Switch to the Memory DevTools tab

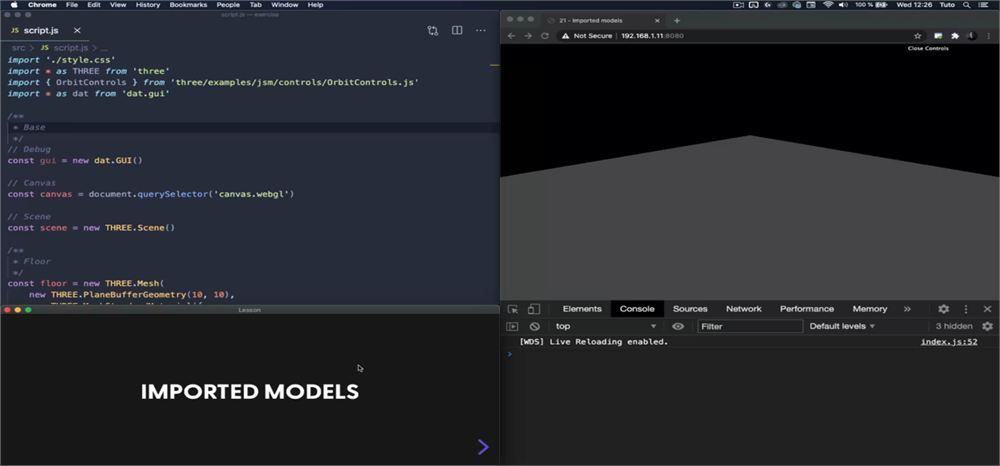[870, 309]
